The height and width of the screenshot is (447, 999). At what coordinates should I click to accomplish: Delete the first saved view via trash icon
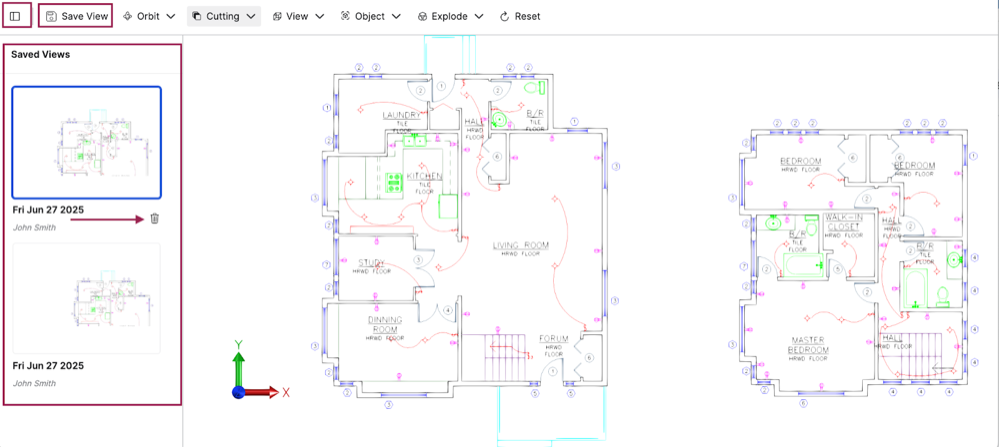coord(154,218)
